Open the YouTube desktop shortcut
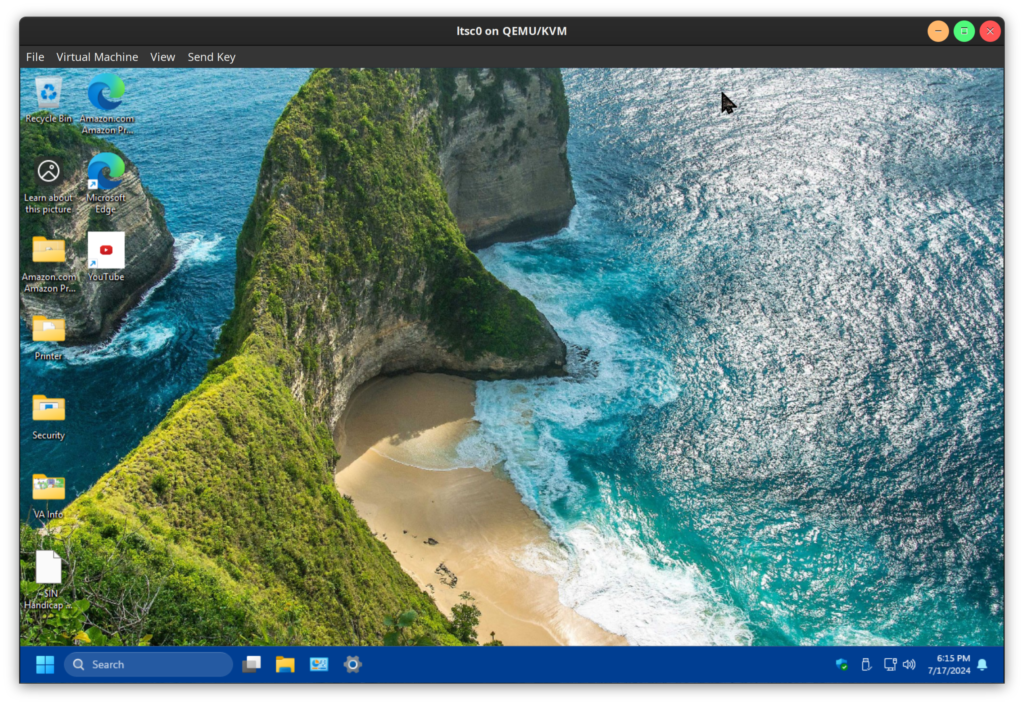The width and height of the screenshot is (1024, 705). click(106, 251)
